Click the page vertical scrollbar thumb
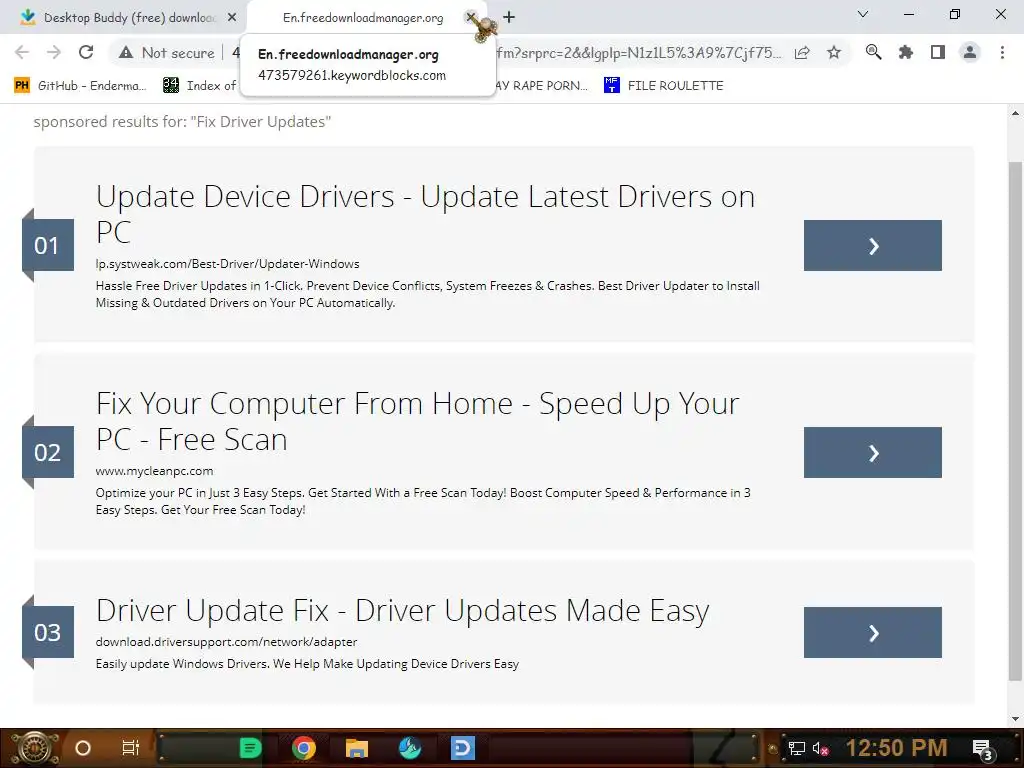The image size is (1024, 768). click(1015, 421)
